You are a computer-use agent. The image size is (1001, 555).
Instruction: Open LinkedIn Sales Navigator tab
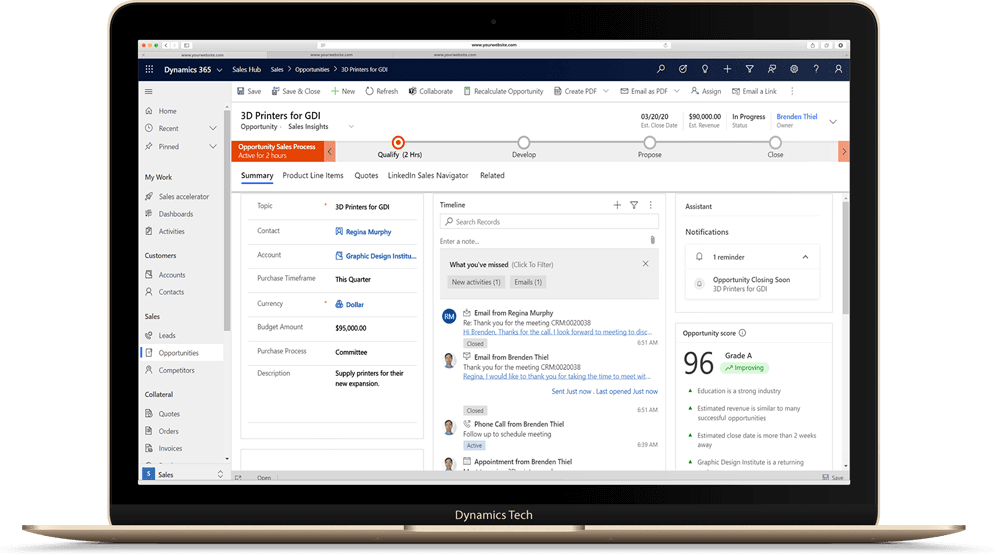pos(428,176)
